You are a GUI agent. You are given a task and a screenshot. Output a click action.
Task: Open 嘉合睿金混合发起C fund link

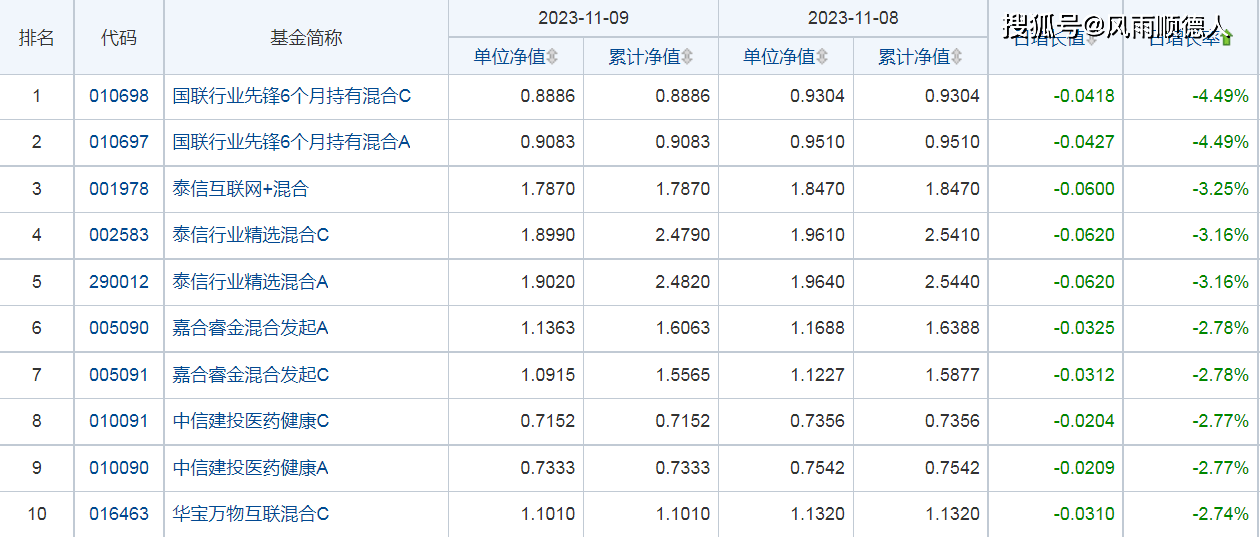pyautogui.click(x=250, y=375)
